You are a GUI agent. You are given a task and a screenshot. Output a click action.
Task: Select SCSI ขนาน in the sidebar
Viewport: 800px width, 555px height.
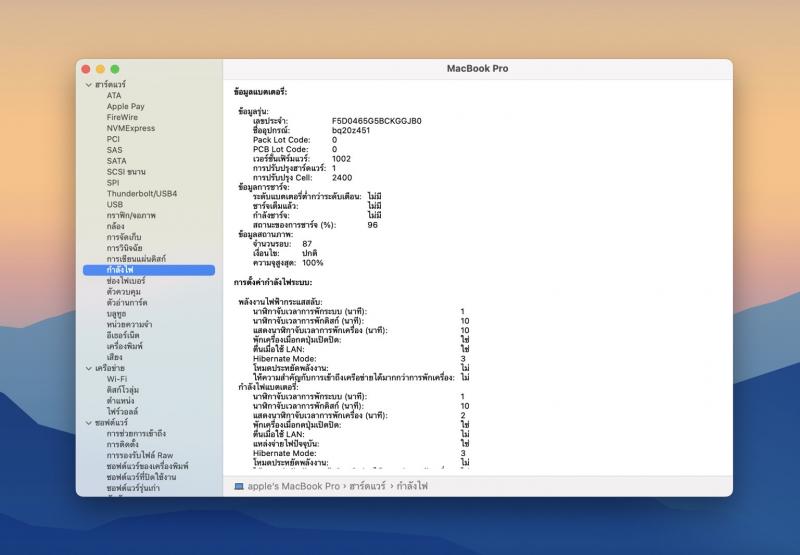click(x=126, y=172)
